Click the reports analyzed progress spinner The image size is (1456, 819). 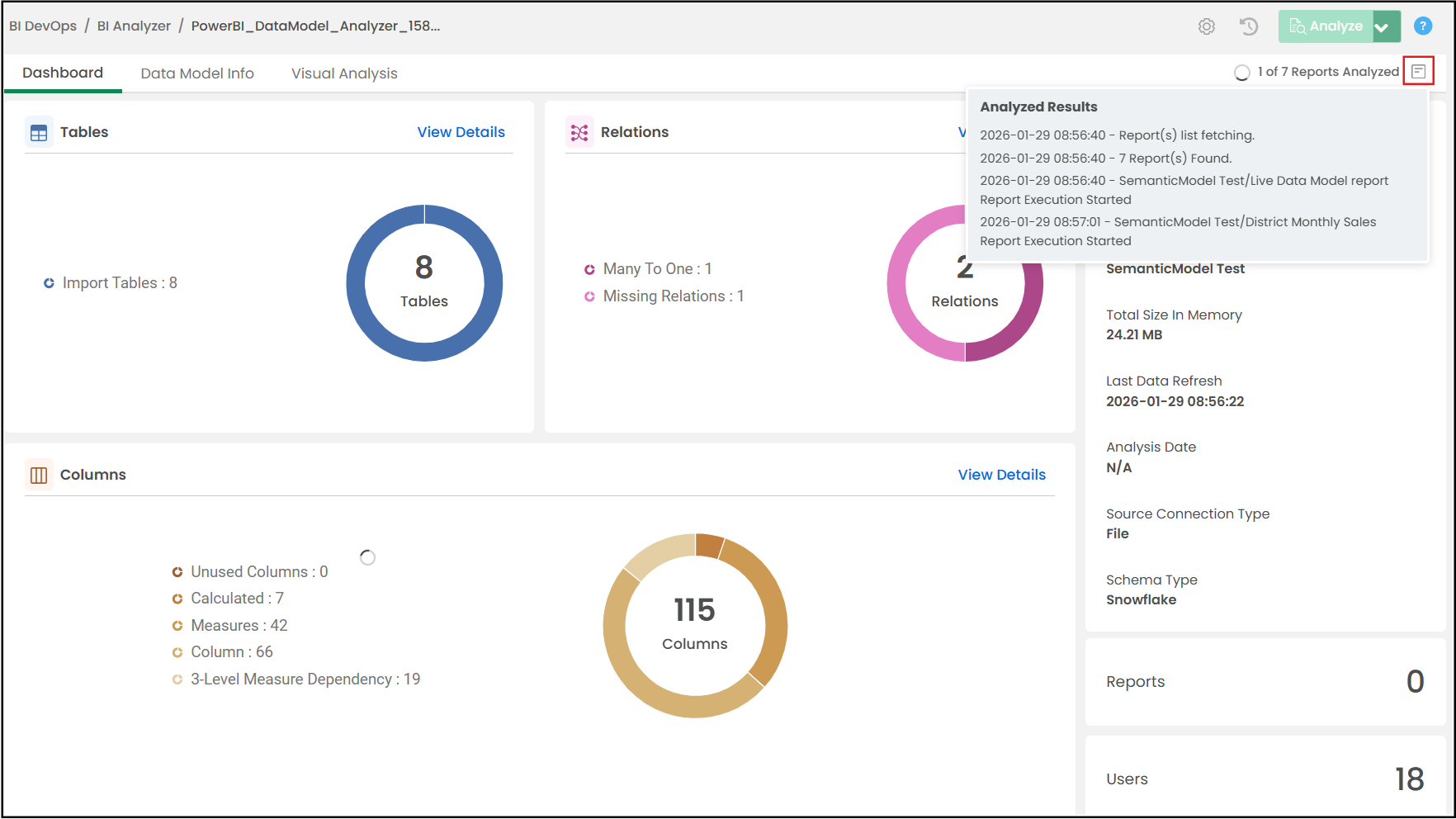(x=1241, y=73)
